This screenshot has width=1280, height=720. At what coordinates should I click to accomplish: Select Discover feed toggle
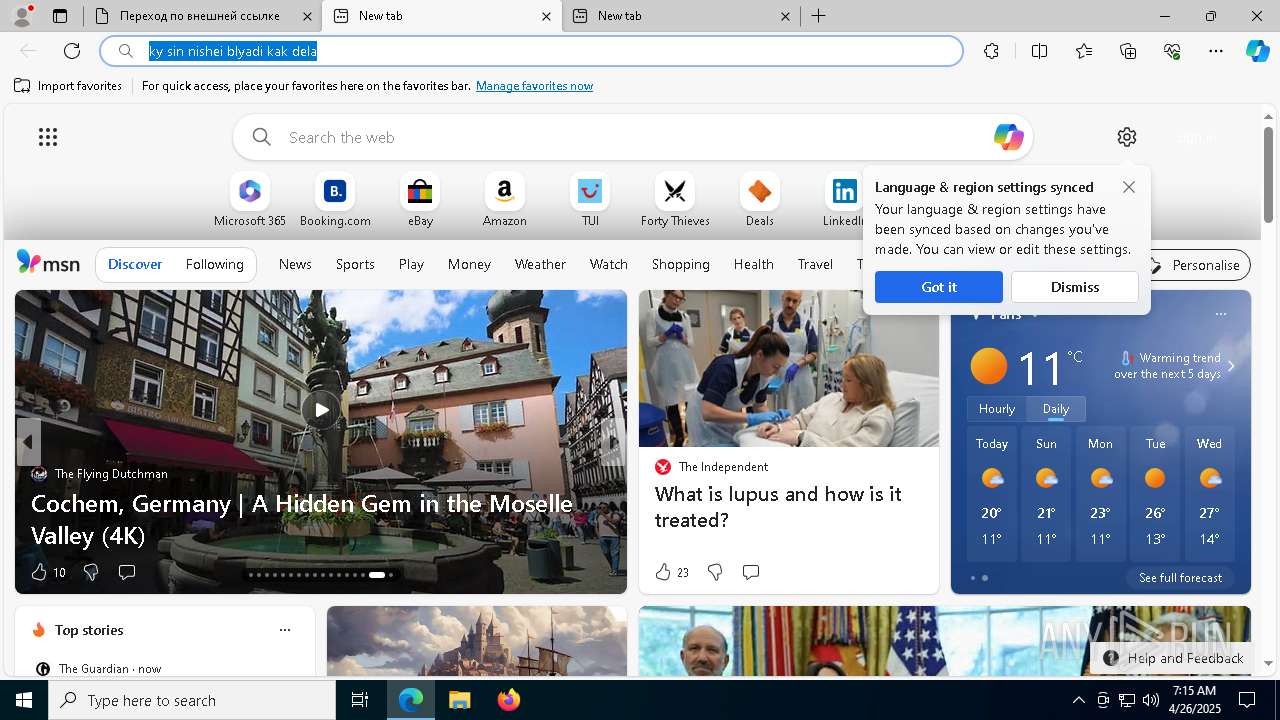tap(135, 264)
